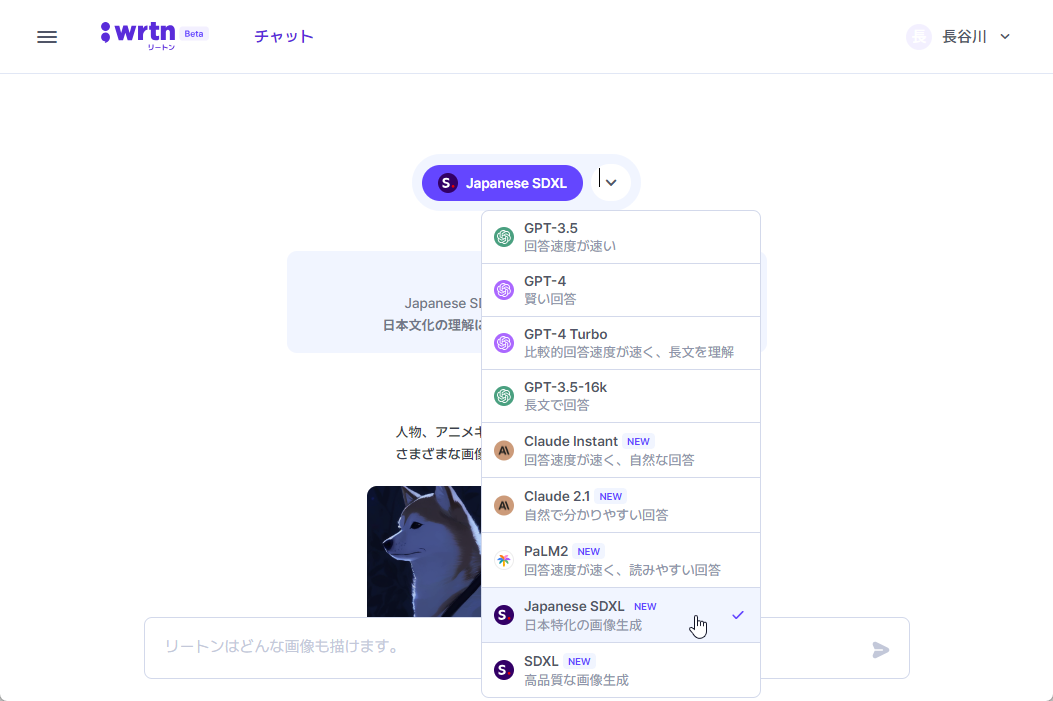The height and width of the screenshot is (701, 1053).
Task: Click the PaLM2 colorful model icon
Action: (503, 560)
